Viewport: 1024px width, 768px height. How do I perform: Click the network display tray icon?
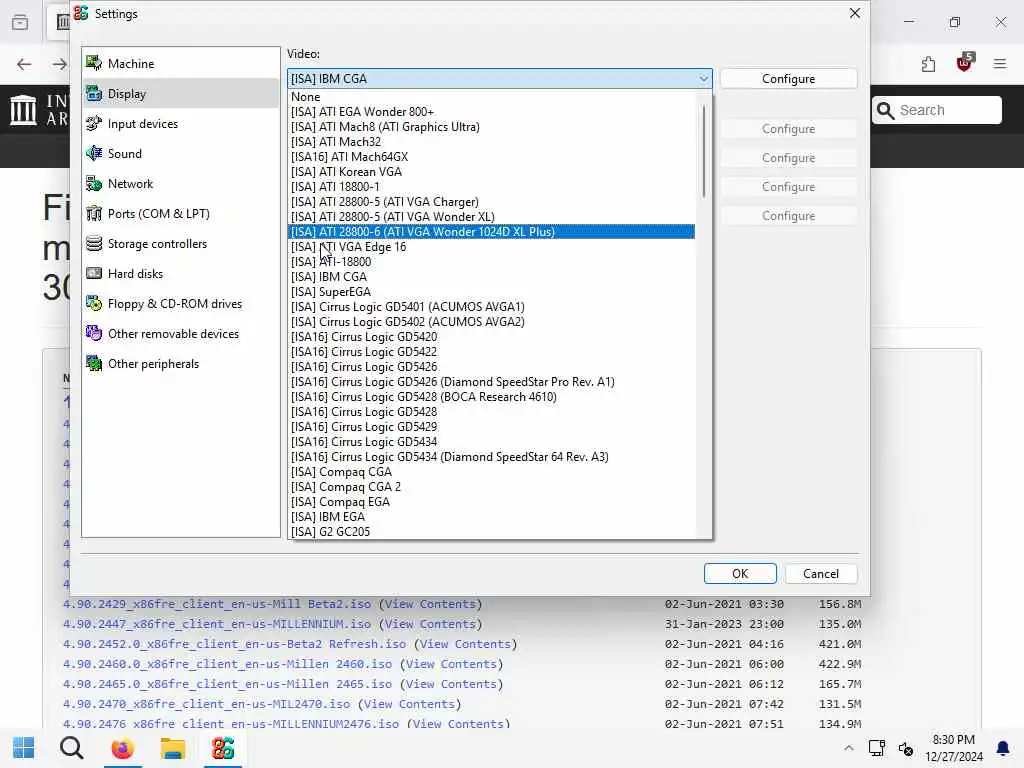pos(876,748)
